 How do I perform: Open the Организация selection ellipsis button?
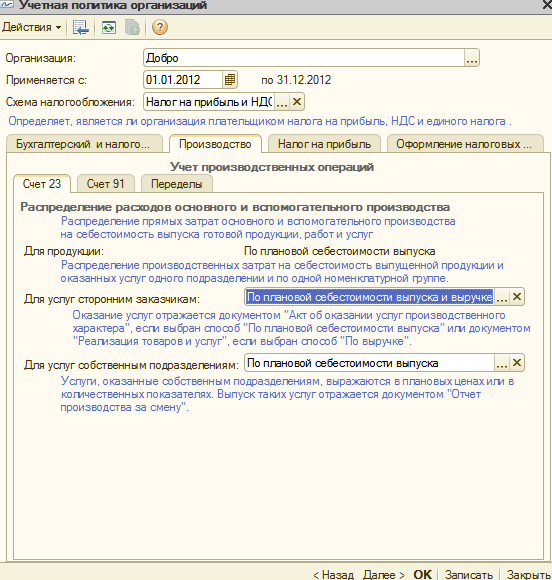(x=472, y=58)
